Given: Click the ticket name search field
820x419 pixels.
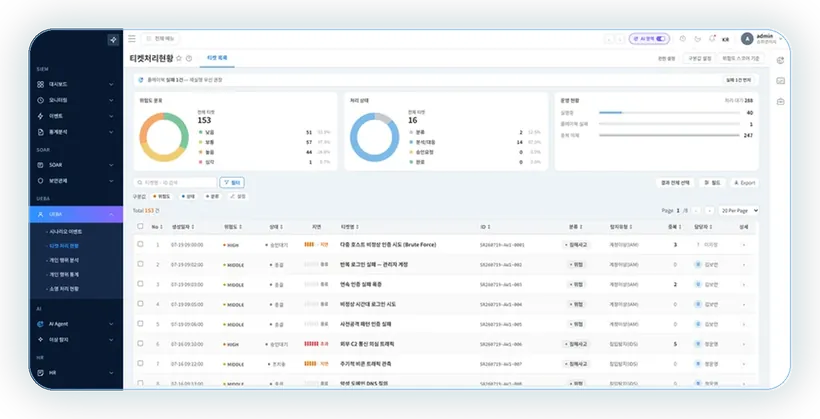Looking at the screenshot, I should (175, 183).
